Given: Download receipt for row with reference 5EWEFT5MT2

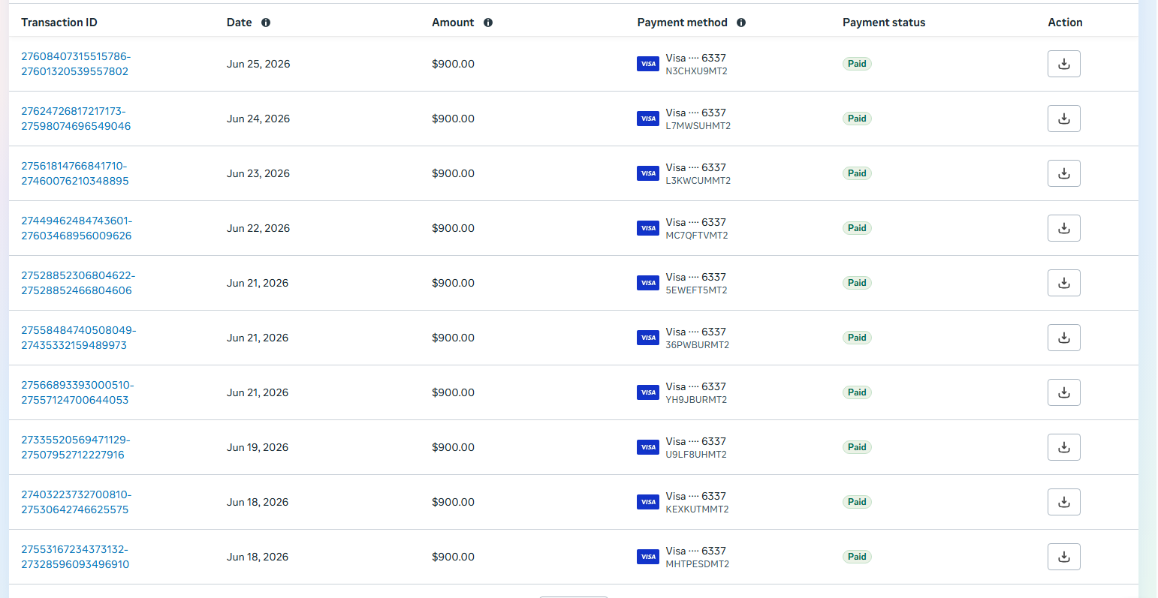Looking at the screenshot, I should pos(1063,283).
